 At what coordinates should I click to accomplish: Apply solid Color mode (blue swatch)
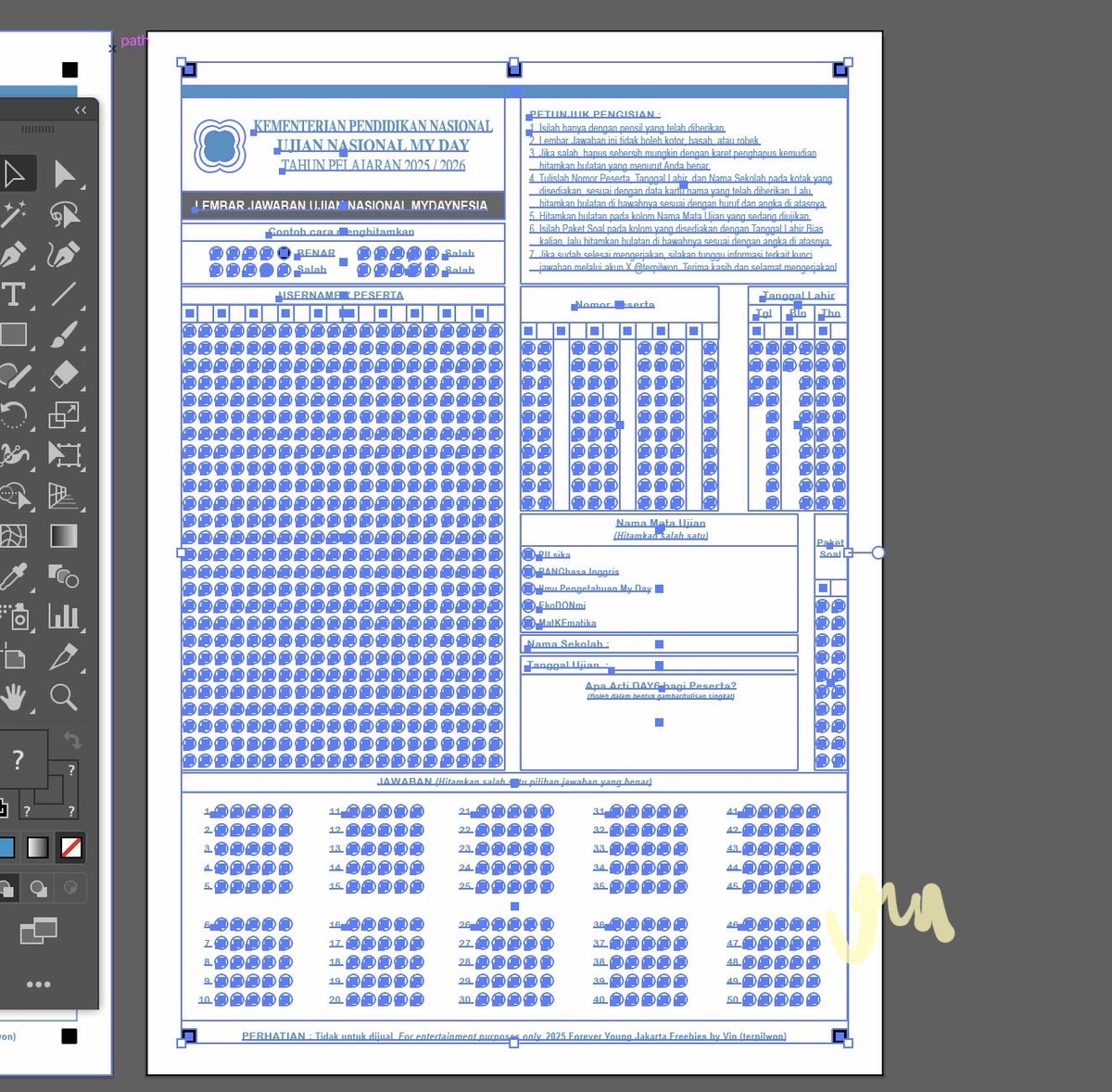click(6, 847)
